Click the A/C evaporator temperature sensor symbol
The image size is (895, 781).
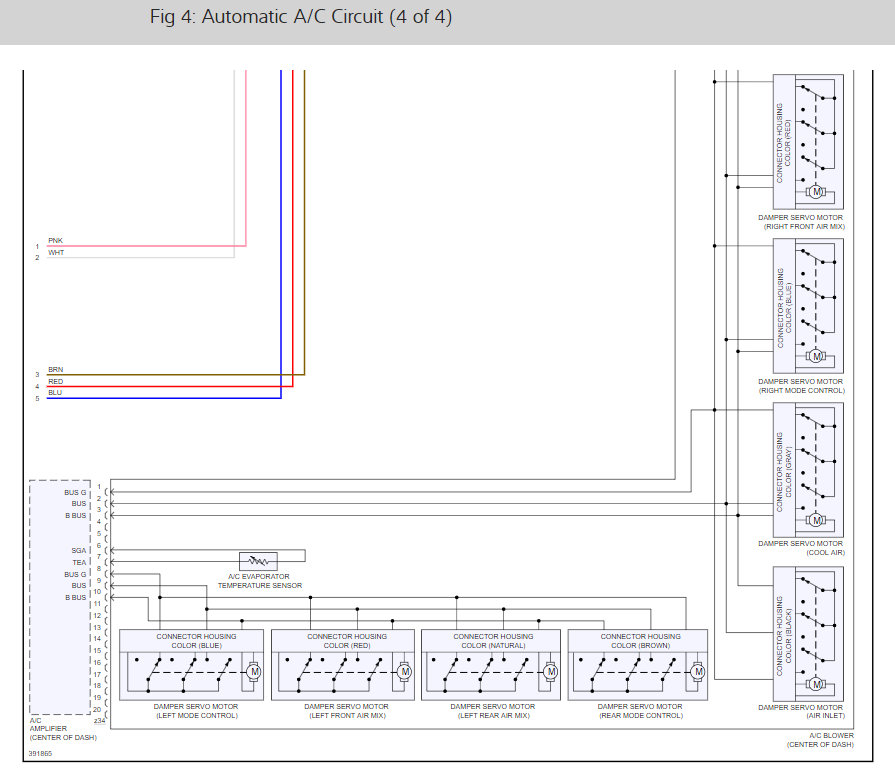point(258,561)
